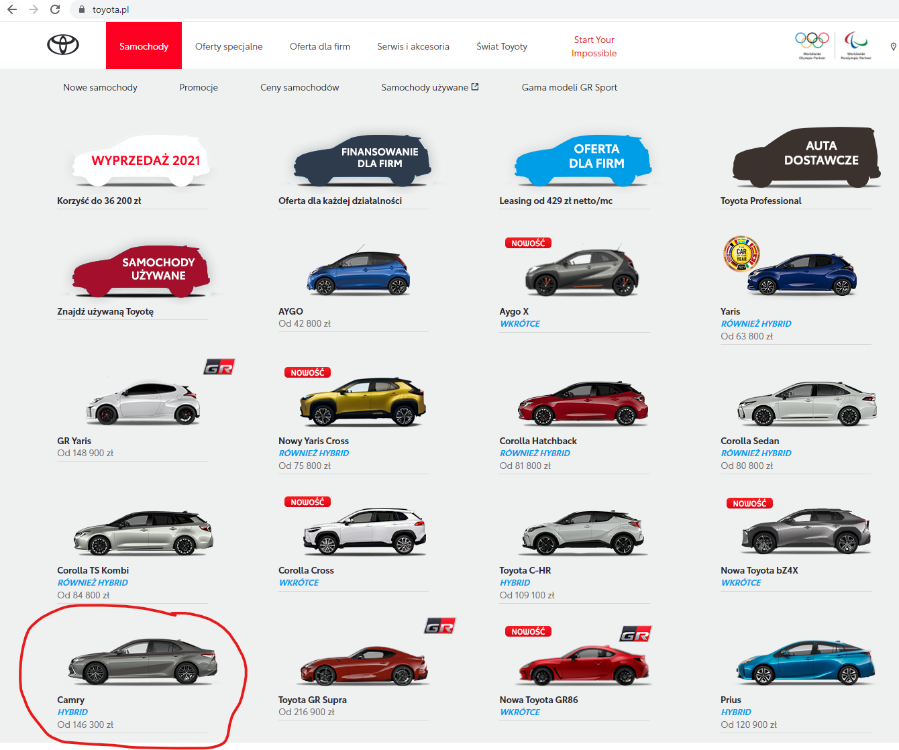This screenshot has height=750, width=899.
Task: Go to the Ceny samochodów submenu
Action: (x=300, y=87)
